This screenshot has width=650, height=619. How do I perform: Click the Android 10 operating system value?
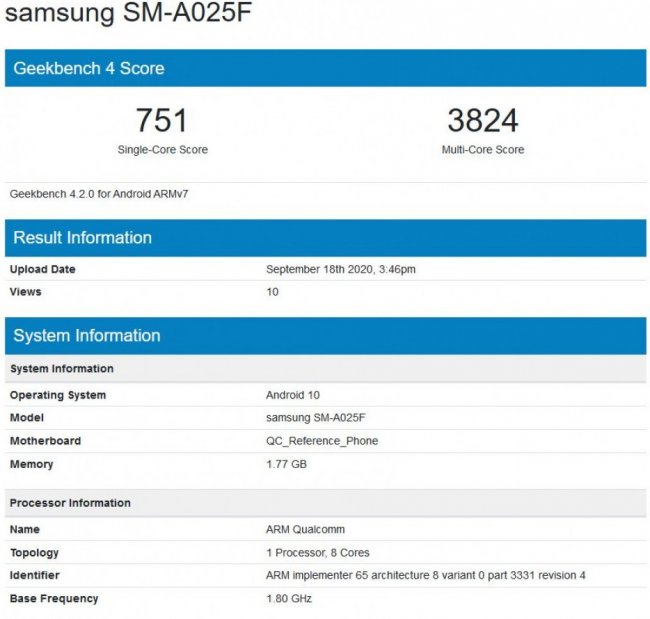pyautogui.click(x=292, y=395)
